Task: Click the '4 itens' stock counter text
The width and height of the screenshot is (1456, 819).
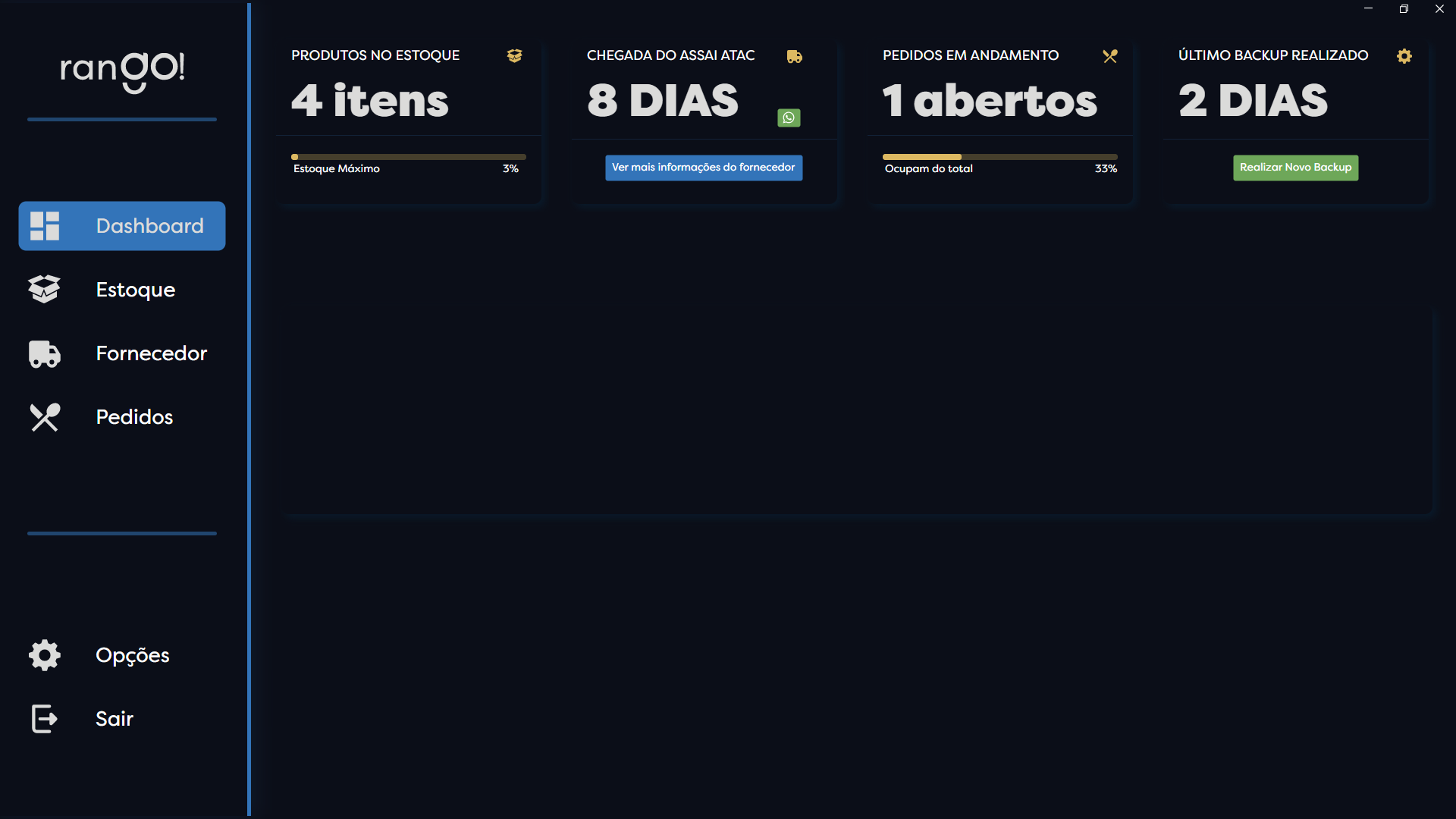Action: coord(369,99)
